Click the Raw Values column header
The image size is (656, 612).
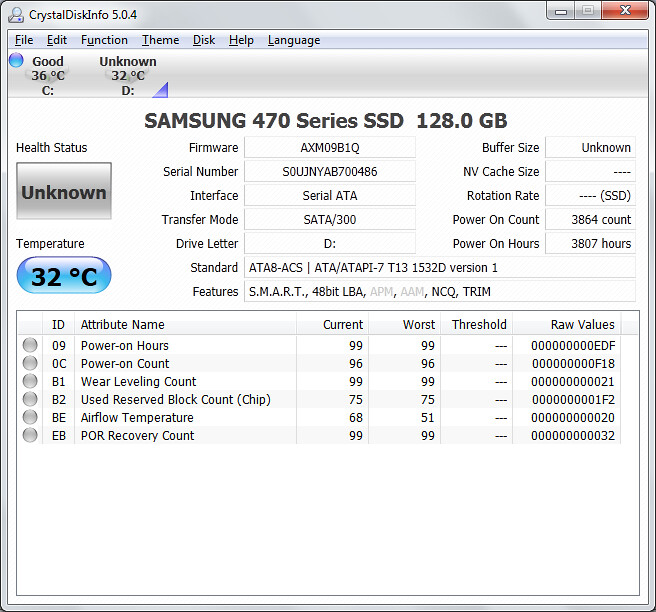[x=567, y=325]
